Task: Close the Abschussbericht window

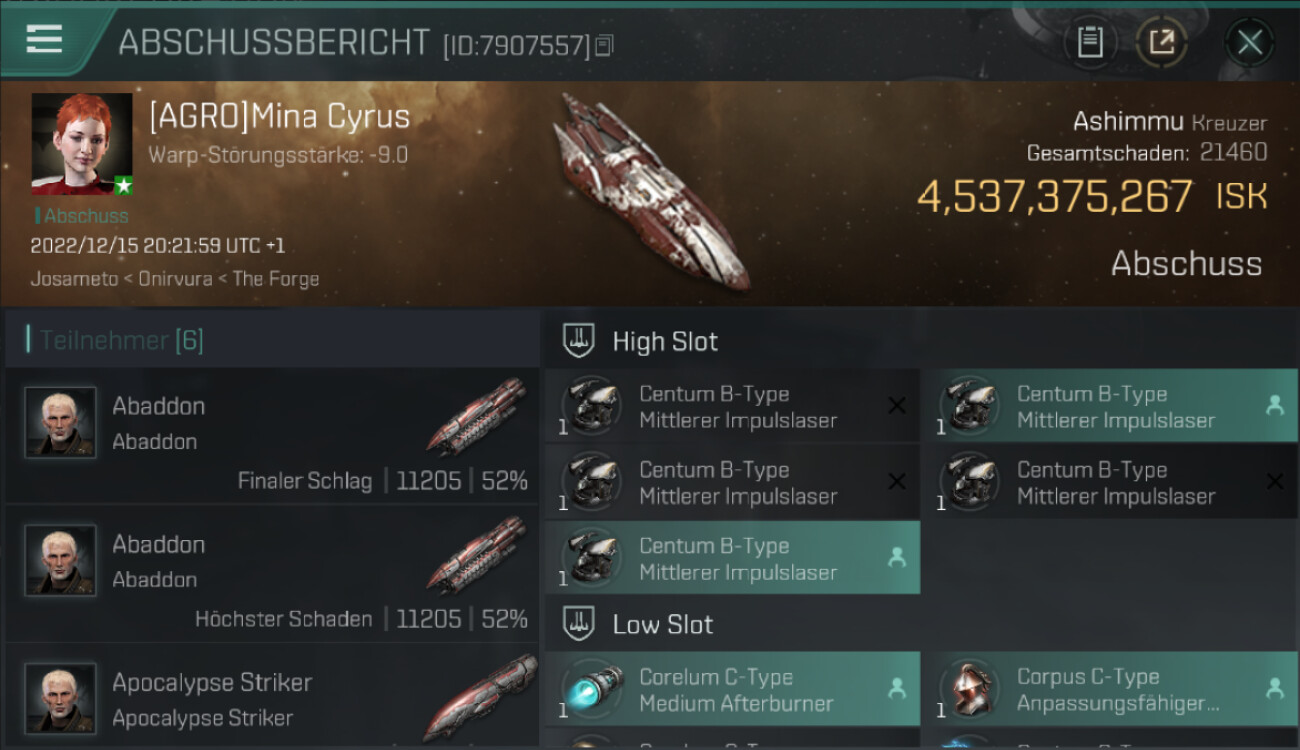Action: [x=1250, y=42]
